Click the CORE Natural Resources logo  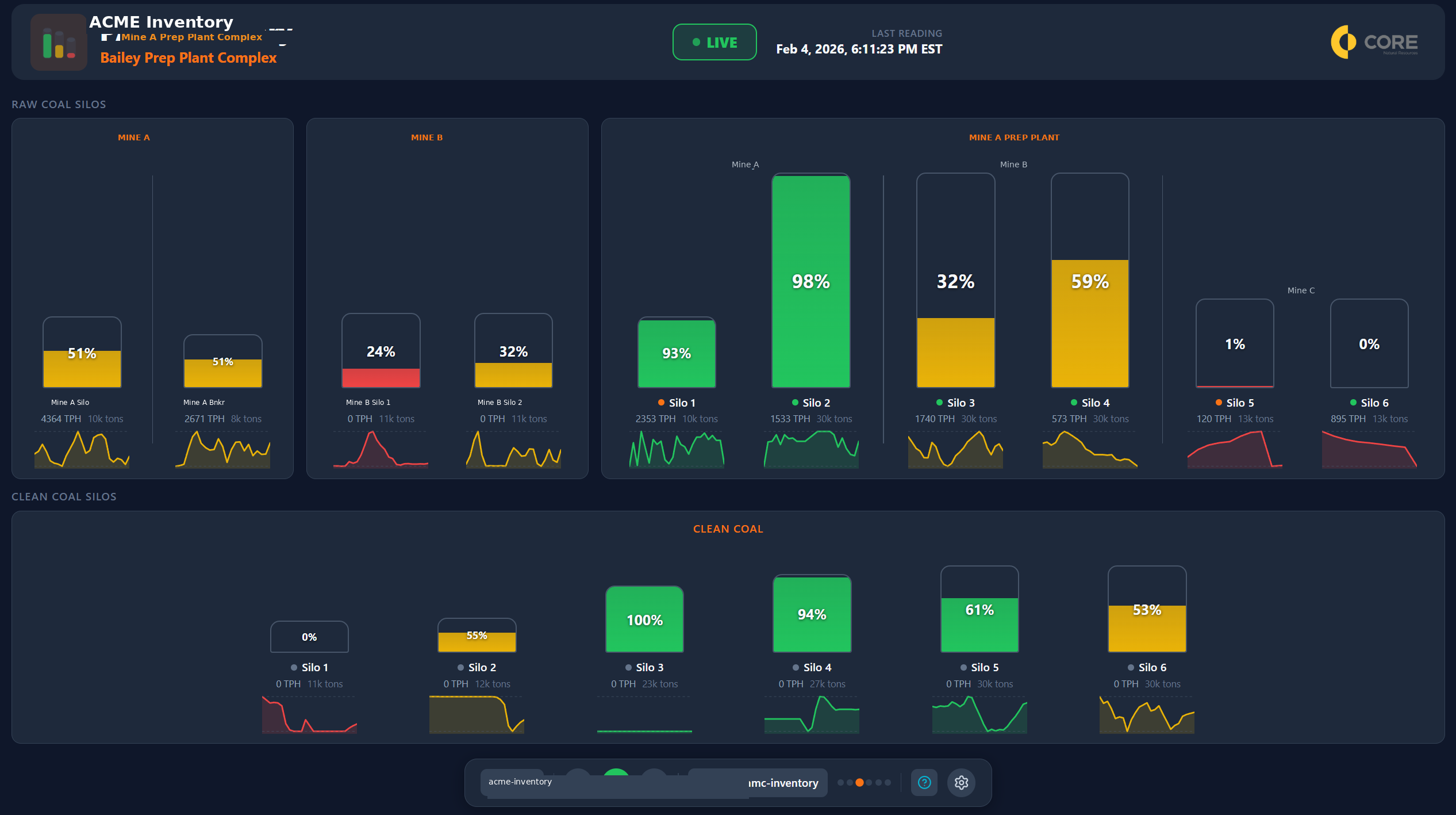1374,42
